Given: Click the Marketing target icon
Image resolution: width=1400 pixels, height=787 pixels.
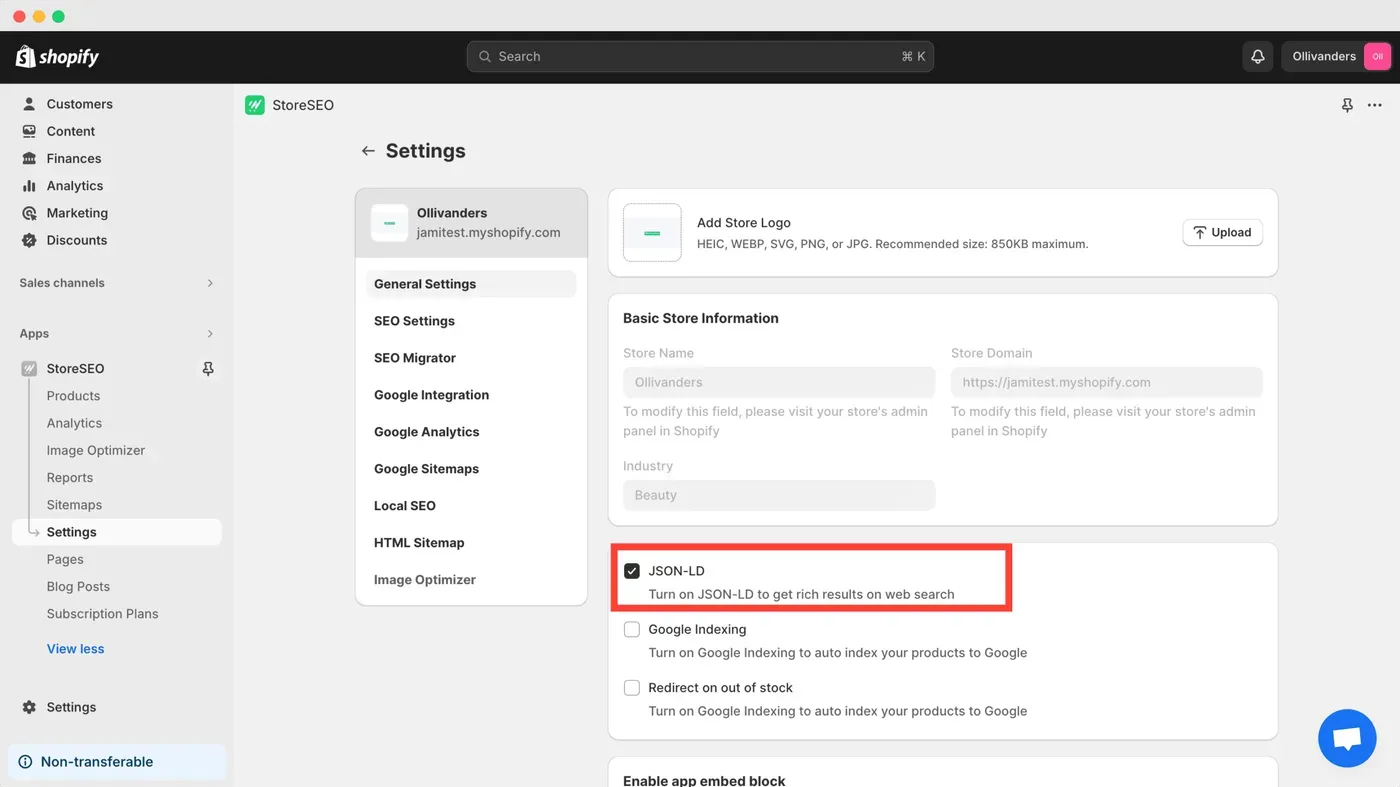Looking at the screenshot, I should (x=29, y=213).
